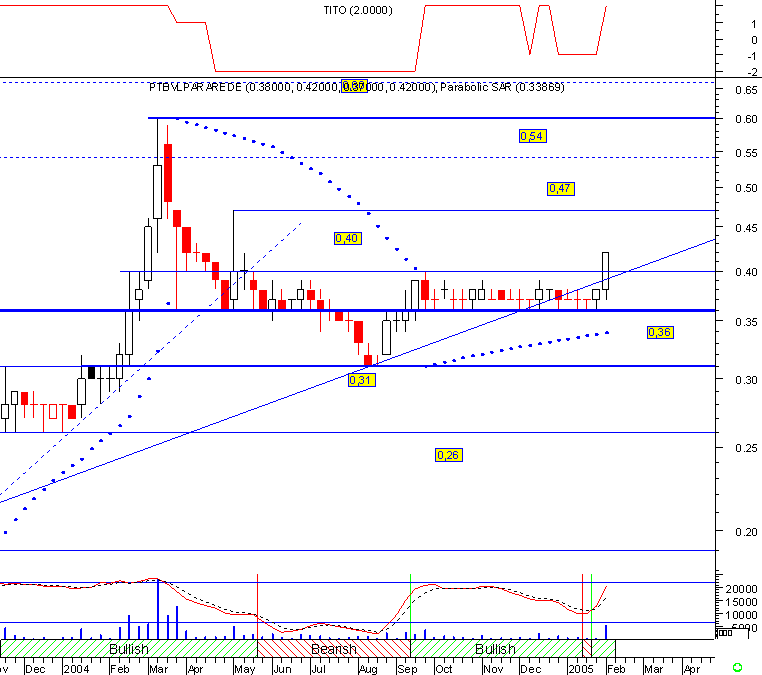Click the yellow 0,31 support label
762x675 pixels.
[362, 380]
